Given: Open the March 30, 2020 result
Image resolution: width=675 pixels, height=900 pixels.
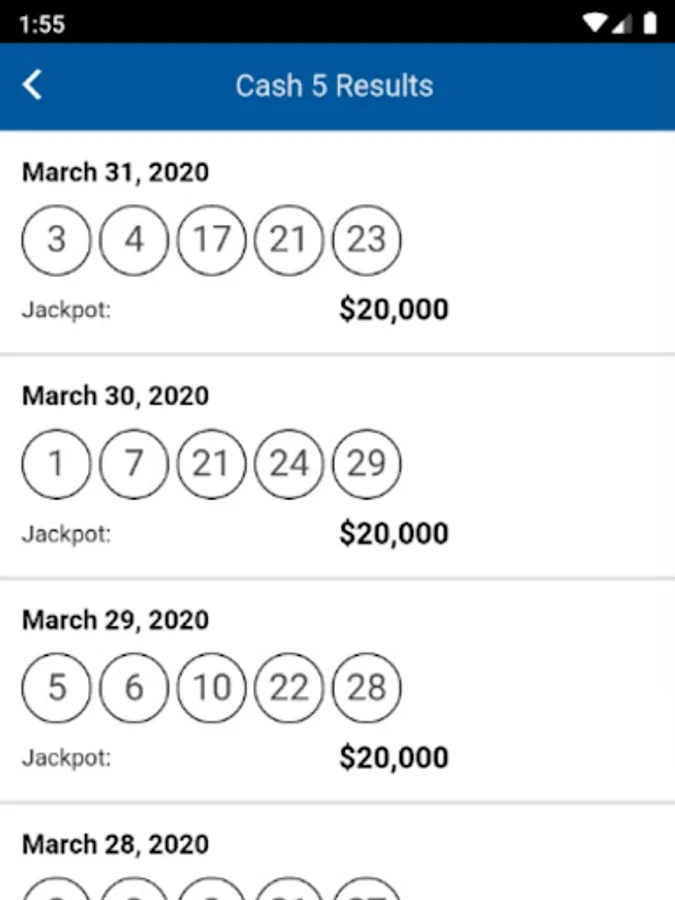Looking at the screenshot, I should (116, 396).
